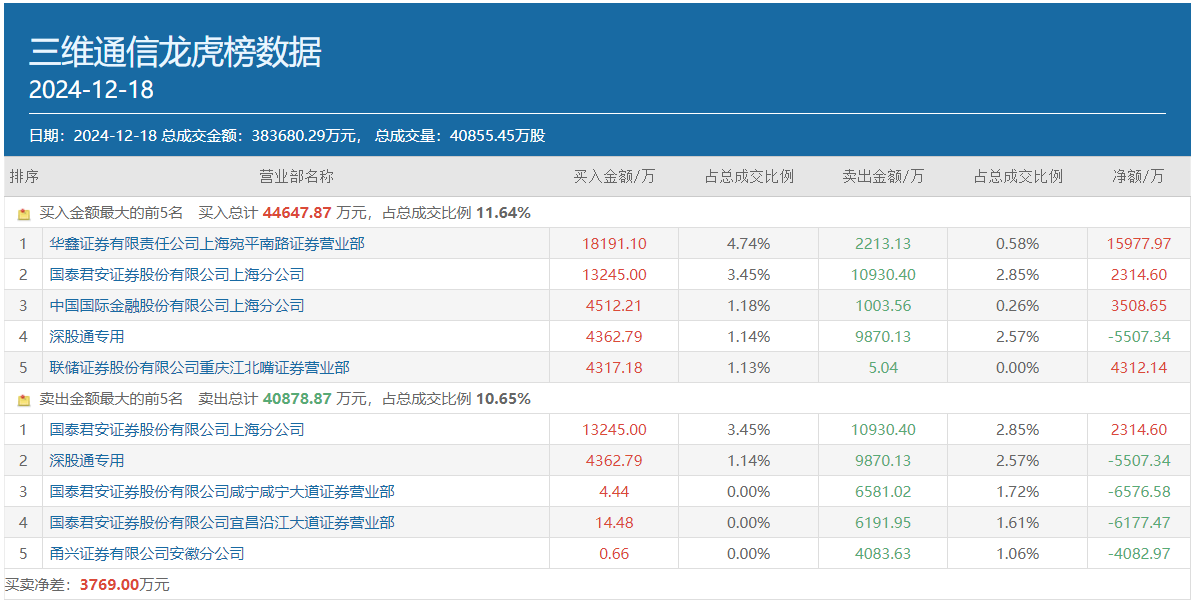Click the 买入金额/万 column header
This screenshot has height=605, width=1195.
tap(614, 176)
